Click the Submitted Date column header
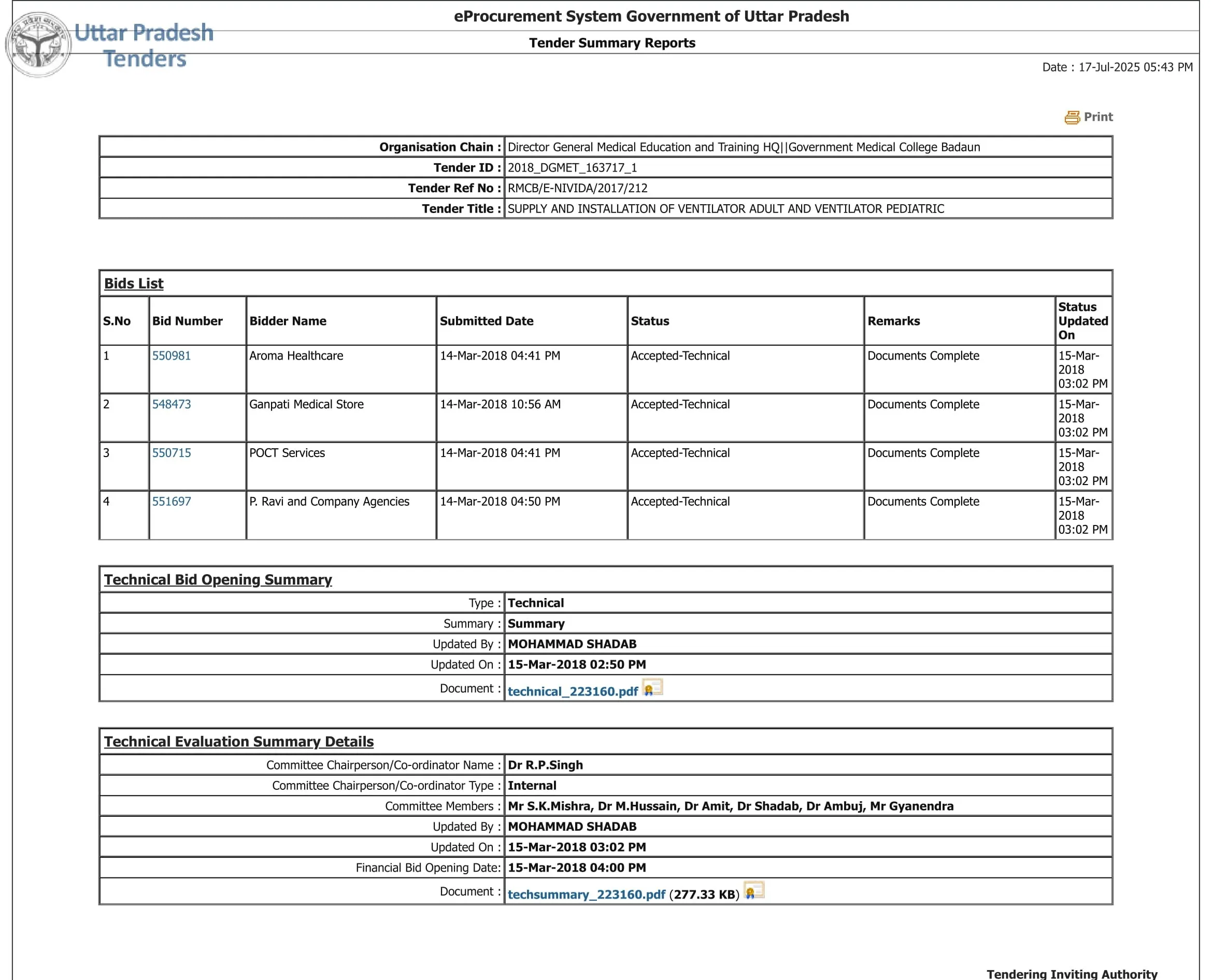Viewport: 1212px width, 980px height. [487, 321]
